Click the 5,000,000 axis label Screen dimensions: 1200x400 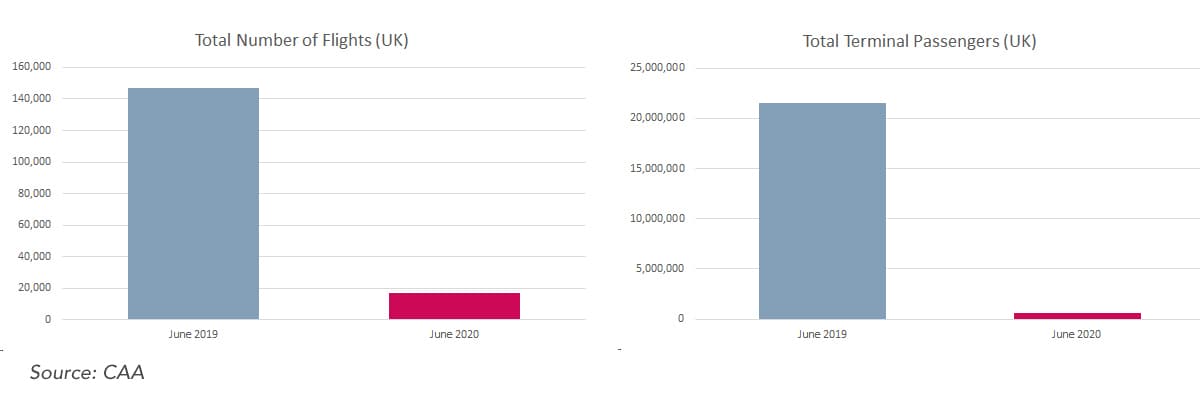(x=659, y=268)
